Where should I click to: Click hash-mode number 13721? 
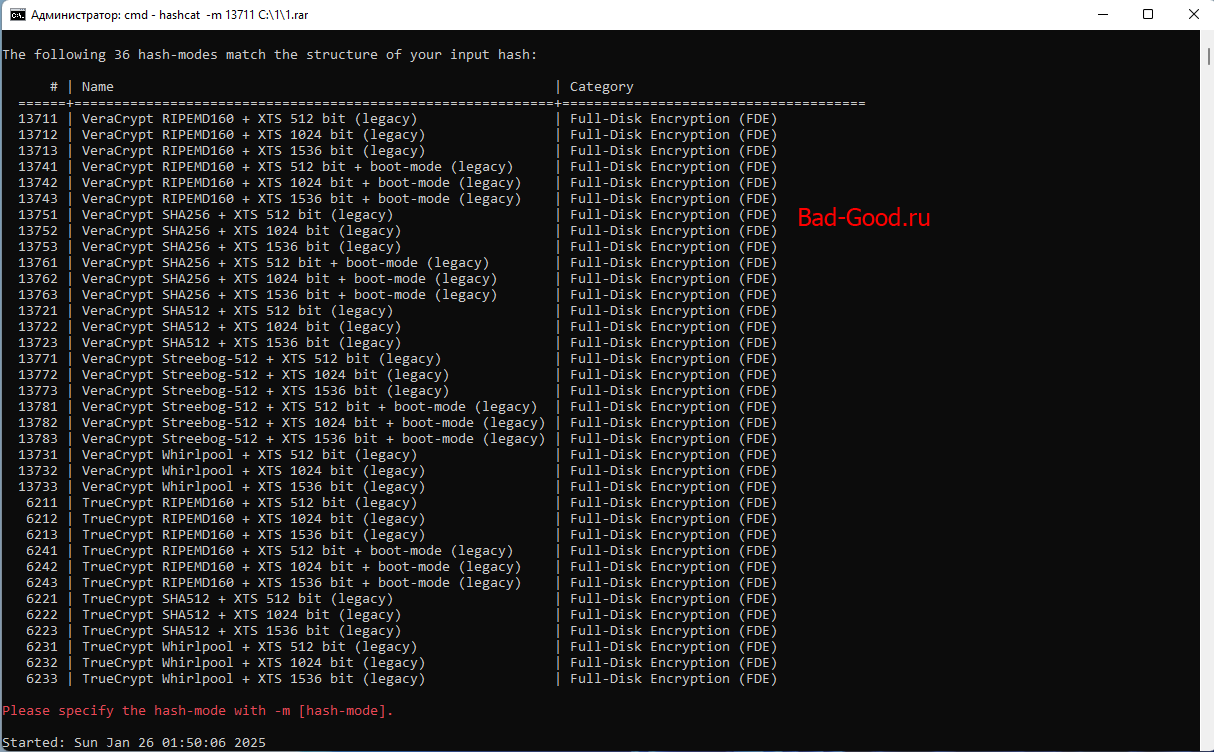click(38, 311)
